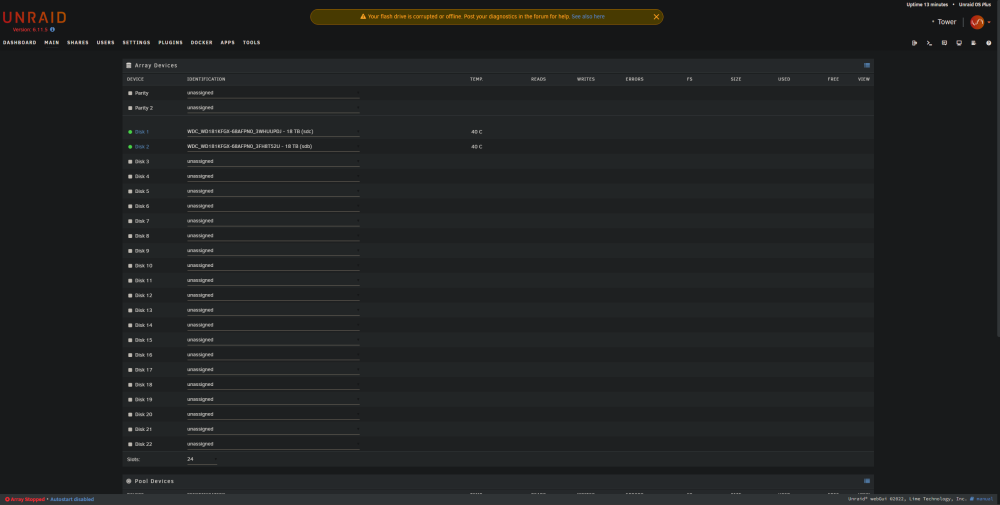The width and height of the screenshot is (1000, 505).
Task: Click the gray status indicator for Disk 10
Action: [130, 265]
